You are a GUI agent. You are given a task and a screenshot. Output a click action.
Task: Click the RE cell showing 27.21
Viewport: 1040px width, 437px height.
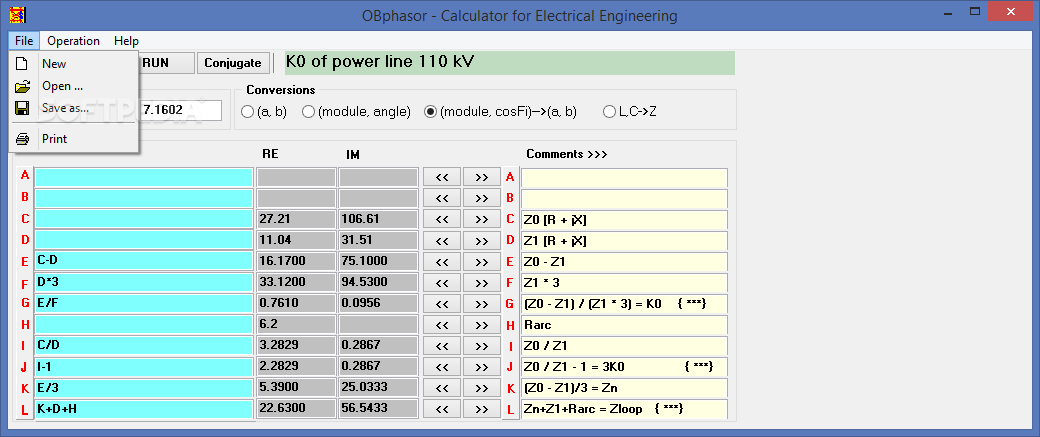pos(296,219)
